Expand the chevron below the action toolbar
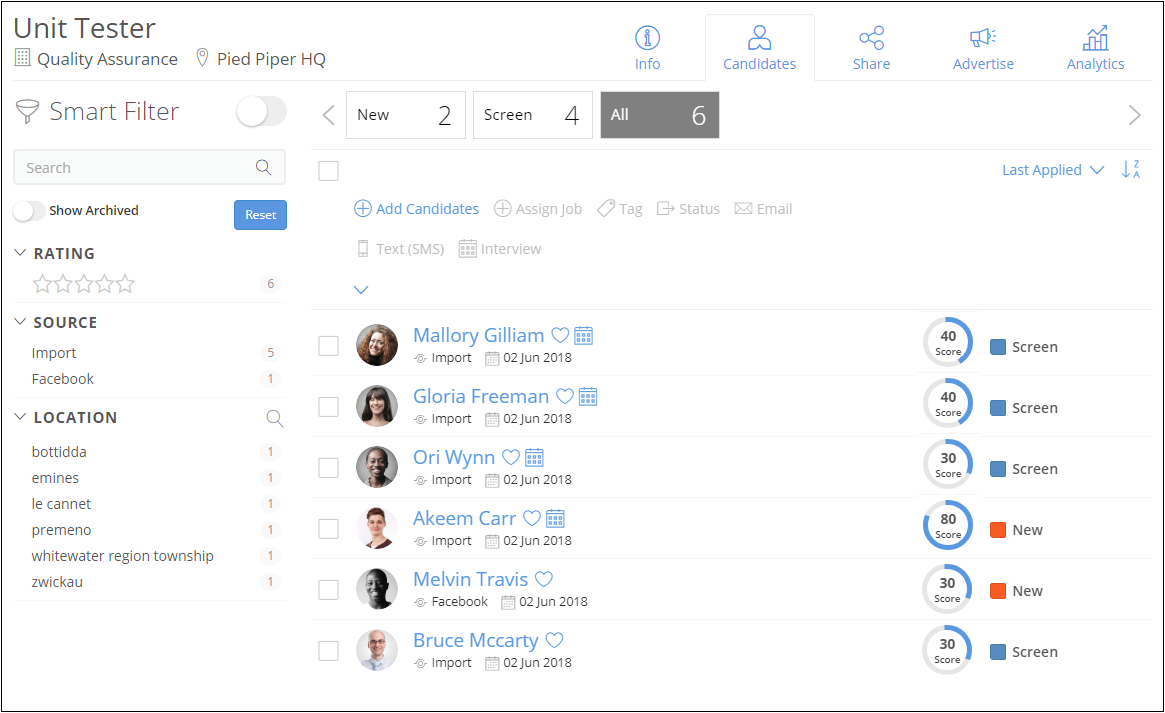The height and width of the screenshot is (713, 1165). click(x=362, y=290)
